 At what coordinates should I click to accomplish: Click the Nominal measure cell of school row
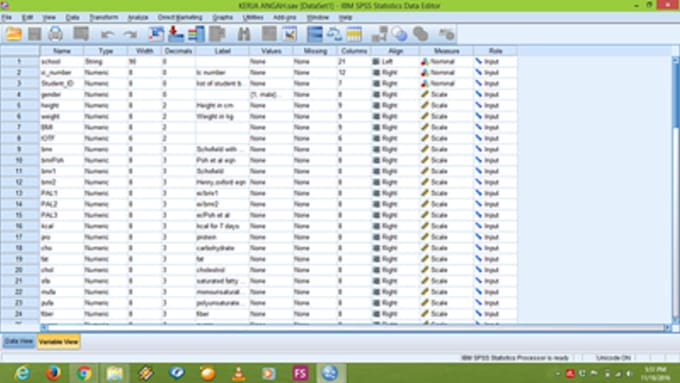[x=446, y=62]
